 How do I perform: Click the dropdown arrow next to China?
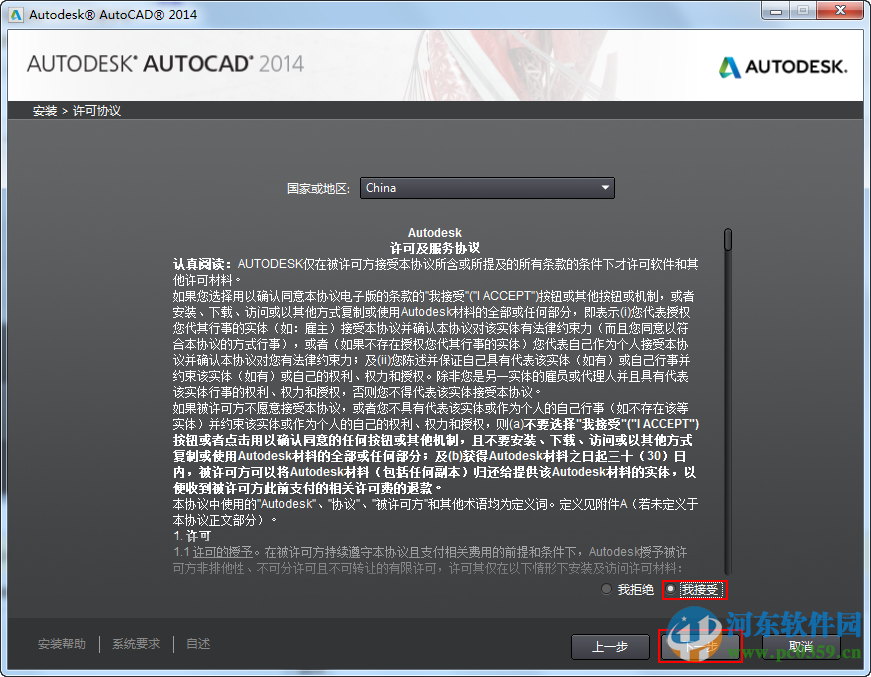coord(604,188)
